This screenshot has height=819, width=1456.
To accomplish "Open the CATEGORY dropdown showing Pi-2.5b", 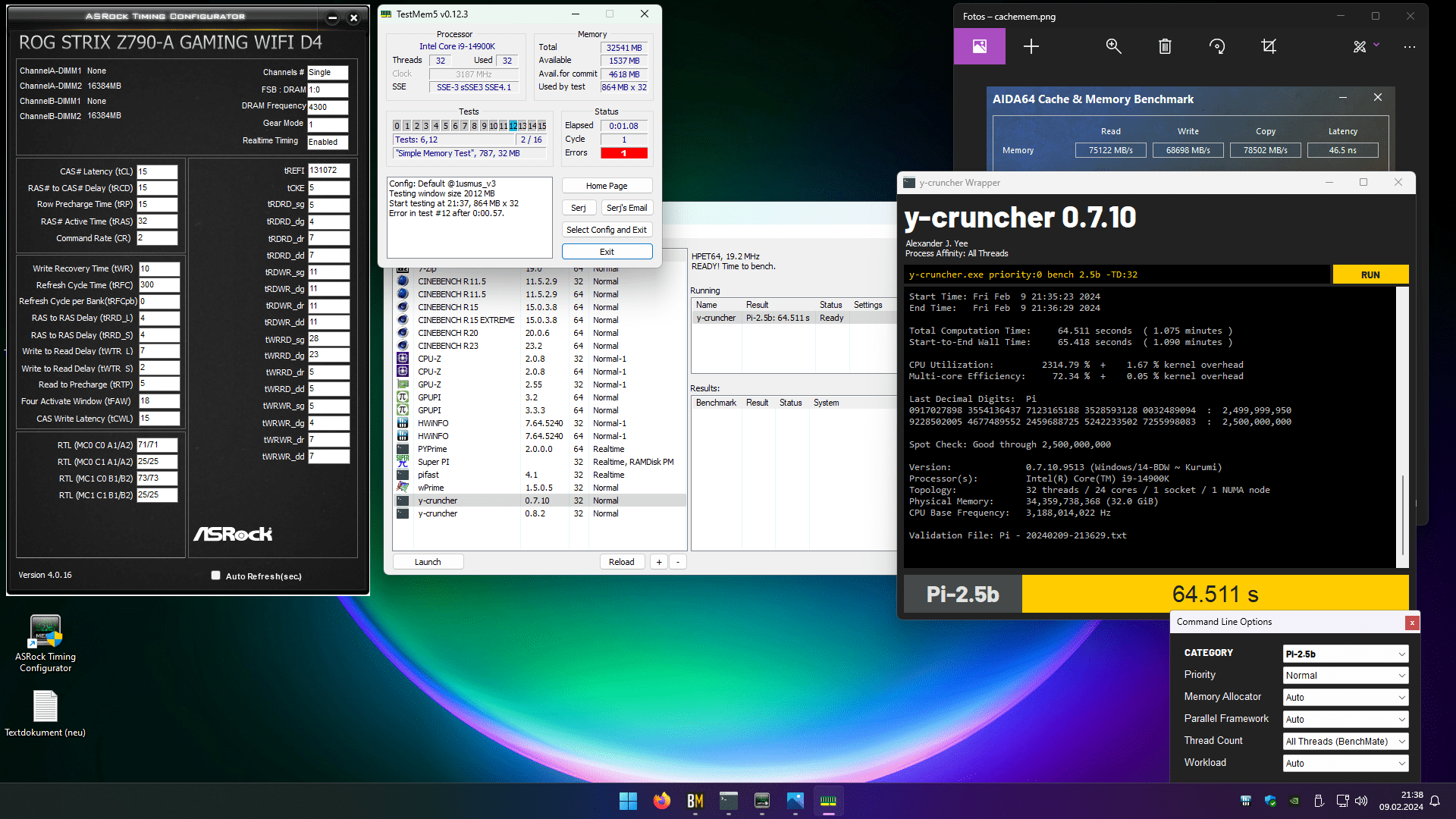I will pyautogui.click(x=1345, y=654).
